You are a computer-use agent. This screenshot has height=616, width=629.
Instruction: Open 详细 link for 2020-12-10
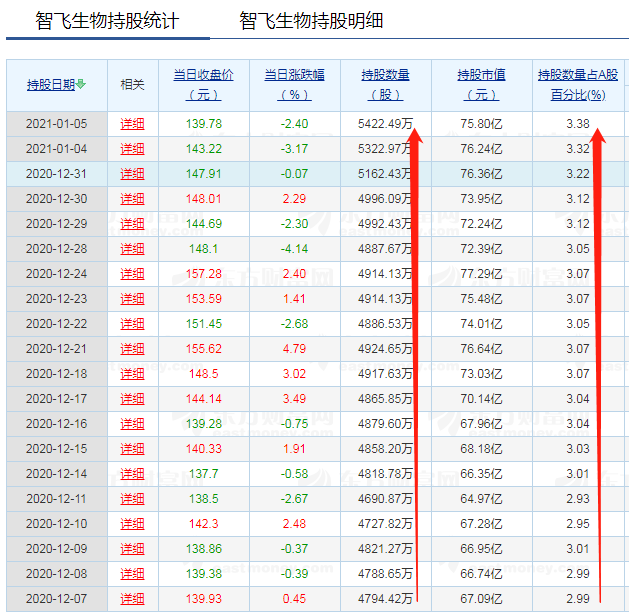click(x=132, y=524)
